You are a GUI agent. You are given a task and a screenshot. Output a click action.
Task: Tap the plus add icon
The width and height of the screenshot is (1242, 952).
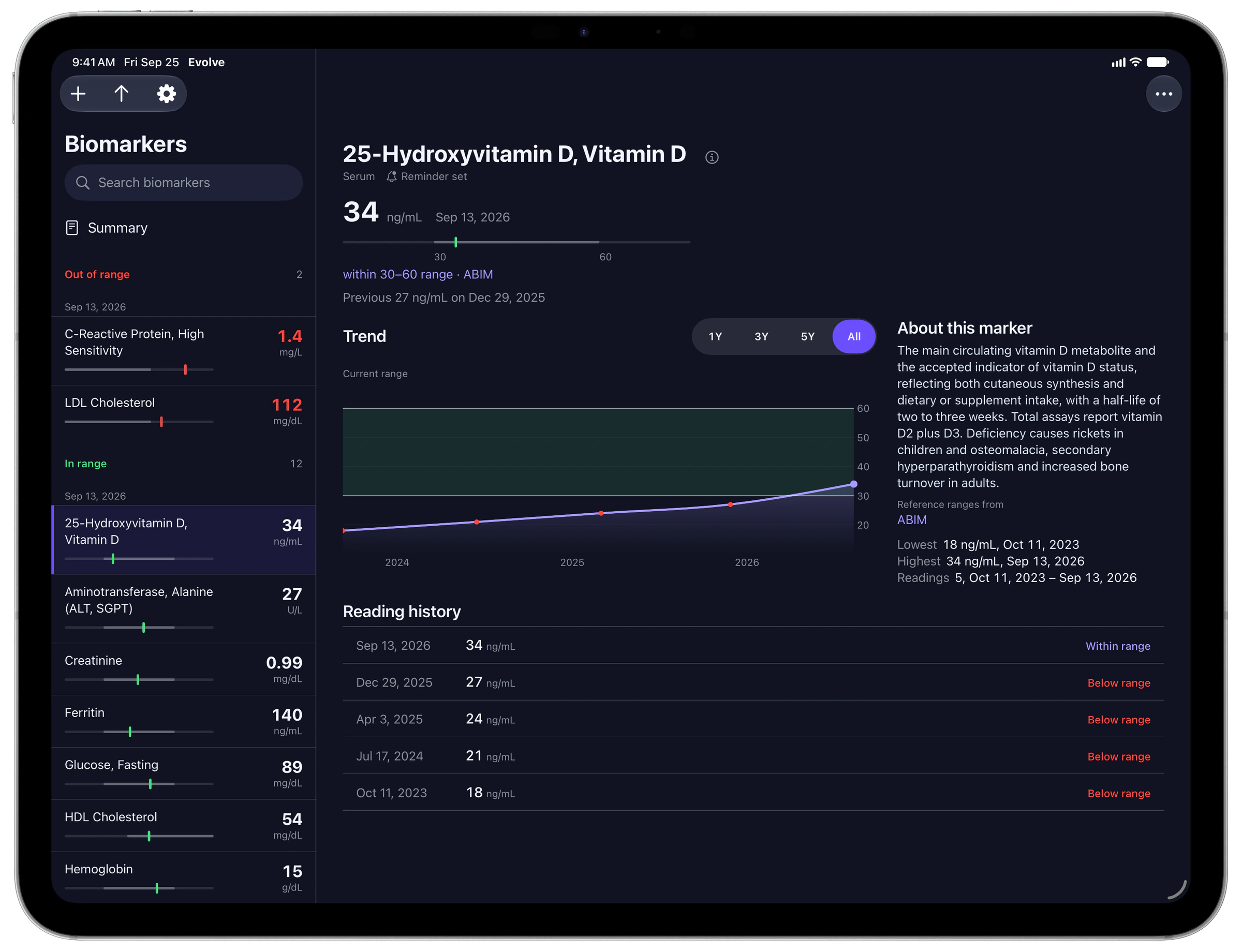coord(78,94)
